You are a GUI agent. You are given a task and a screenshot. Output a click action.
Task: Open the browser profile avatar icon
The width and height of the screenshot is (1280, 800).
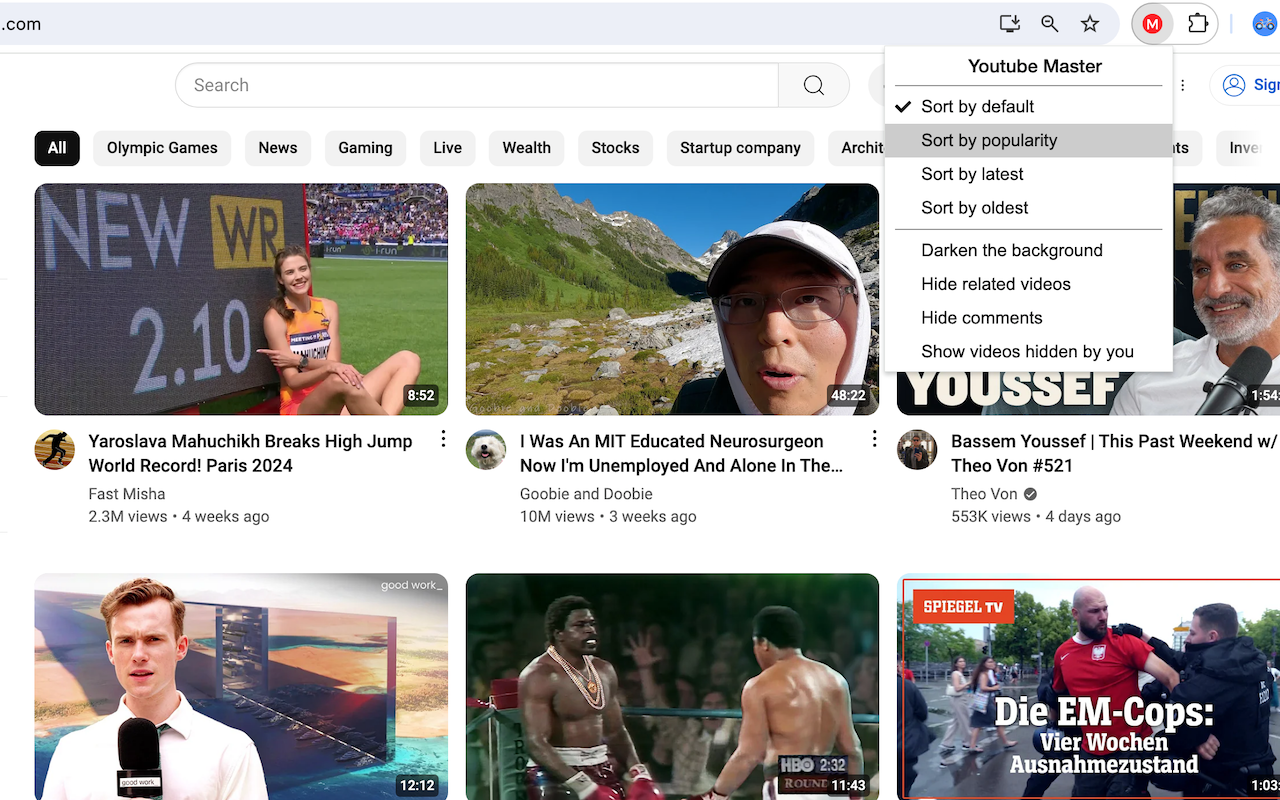pyautogui.click(x=1265, y=24)
